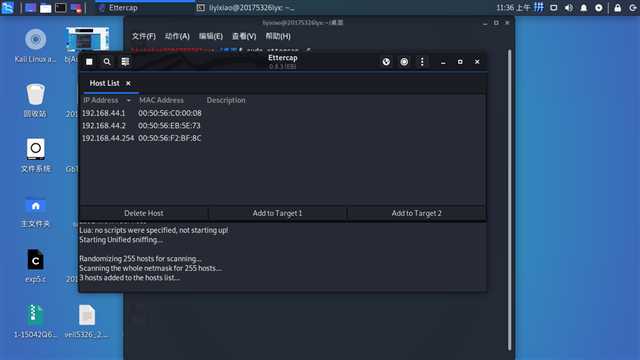640x360 pixels.
Task: Click the stop MITM round icon
Action: click(x=404, y=62)
